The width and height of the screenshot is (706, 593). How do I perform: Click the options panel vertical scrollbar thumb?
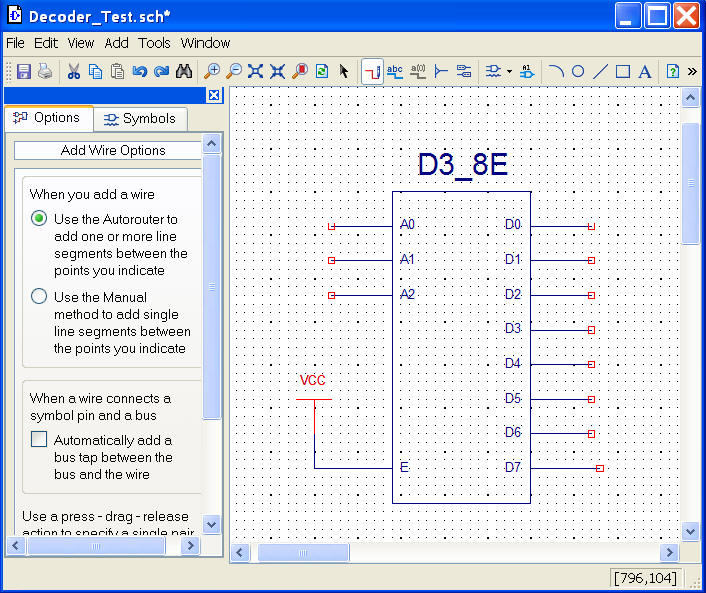click(212, 287)
